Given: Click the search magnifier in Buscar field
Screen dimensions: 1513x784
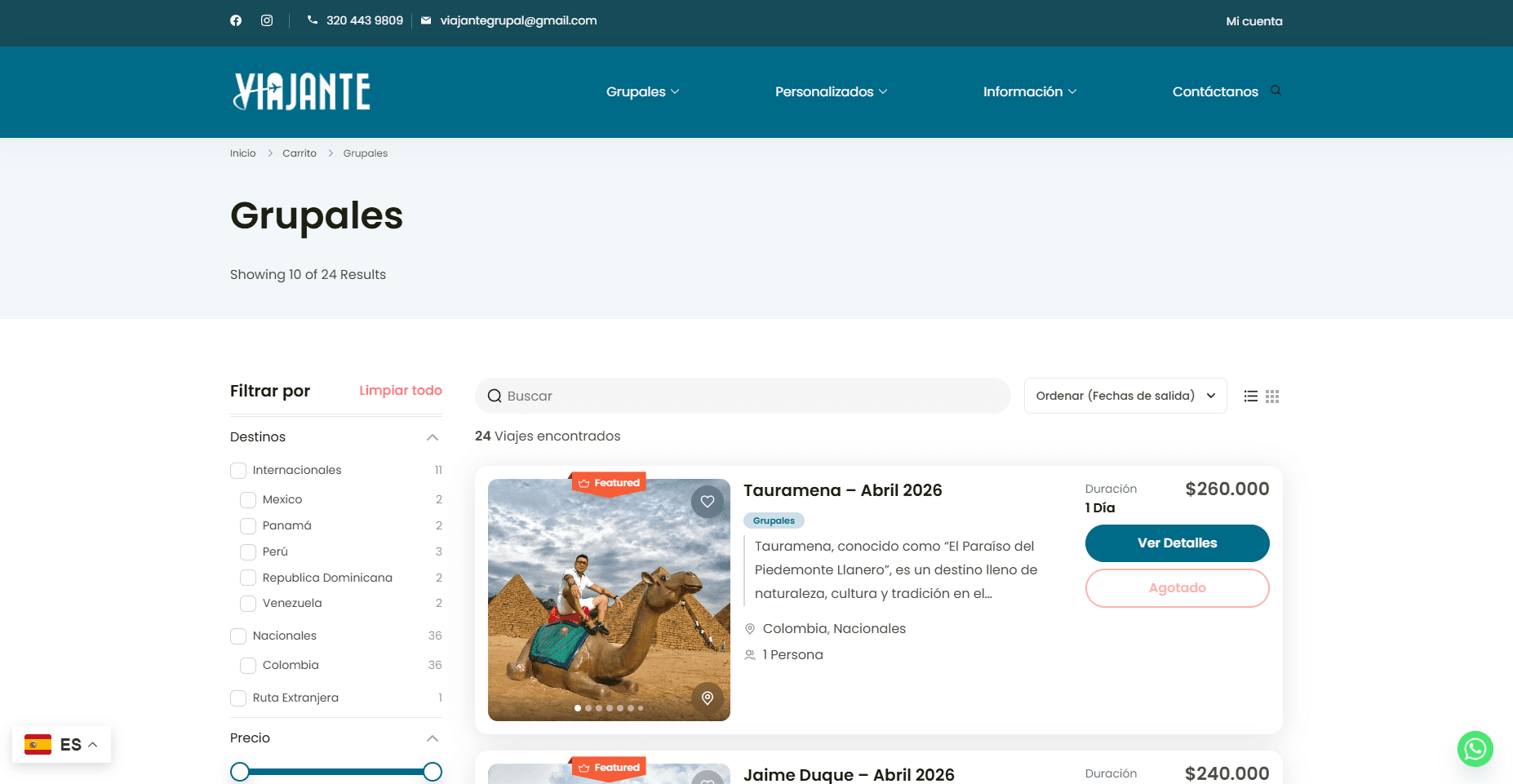Looking at the screenshot, I should (495, 396).
